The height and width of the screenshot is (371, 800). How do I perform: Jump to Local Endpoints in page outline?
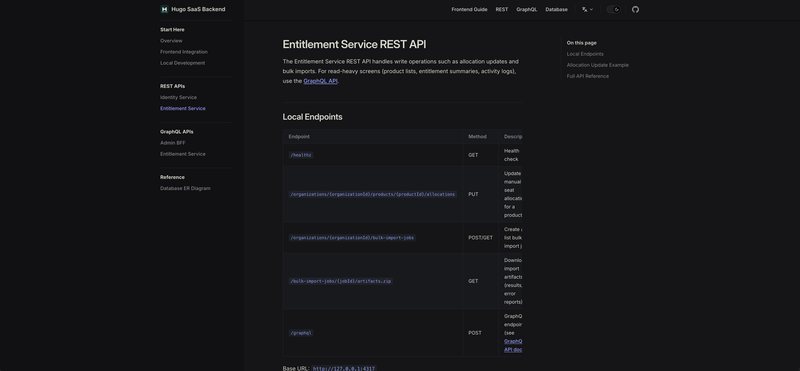pos(585,54)
